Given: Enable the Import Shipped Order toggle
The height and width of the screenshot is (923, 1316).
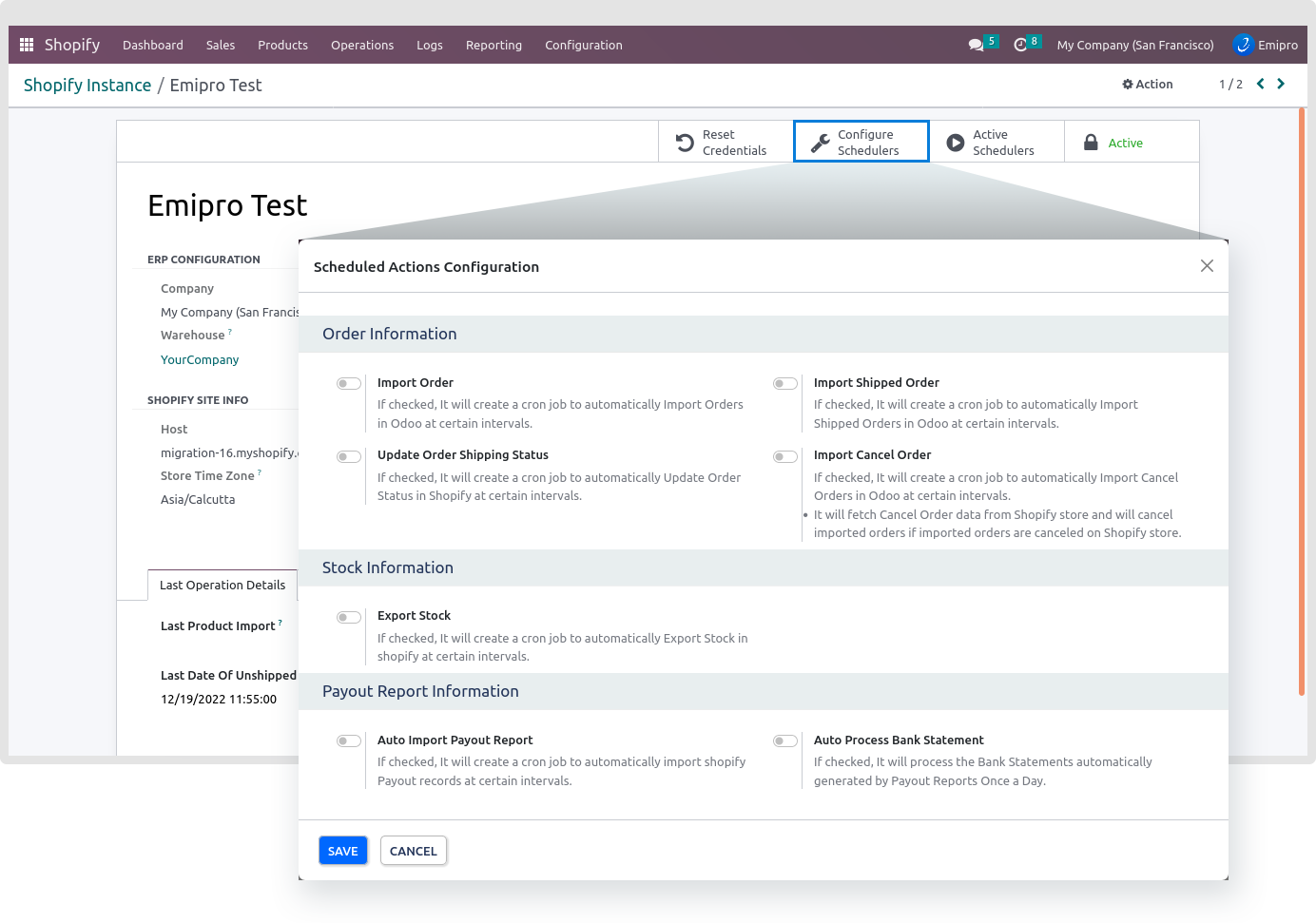Looking at the screenshot, I should 785,384.
